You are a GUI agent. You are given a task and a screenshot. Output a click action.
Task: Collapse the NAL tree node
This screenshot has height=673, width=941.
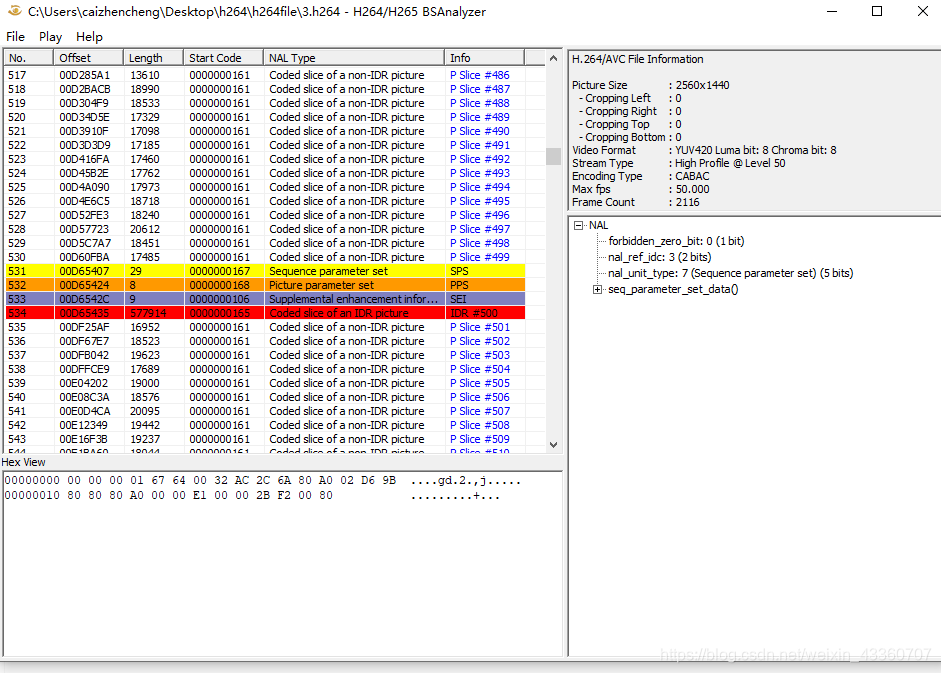tap(579, 225)
